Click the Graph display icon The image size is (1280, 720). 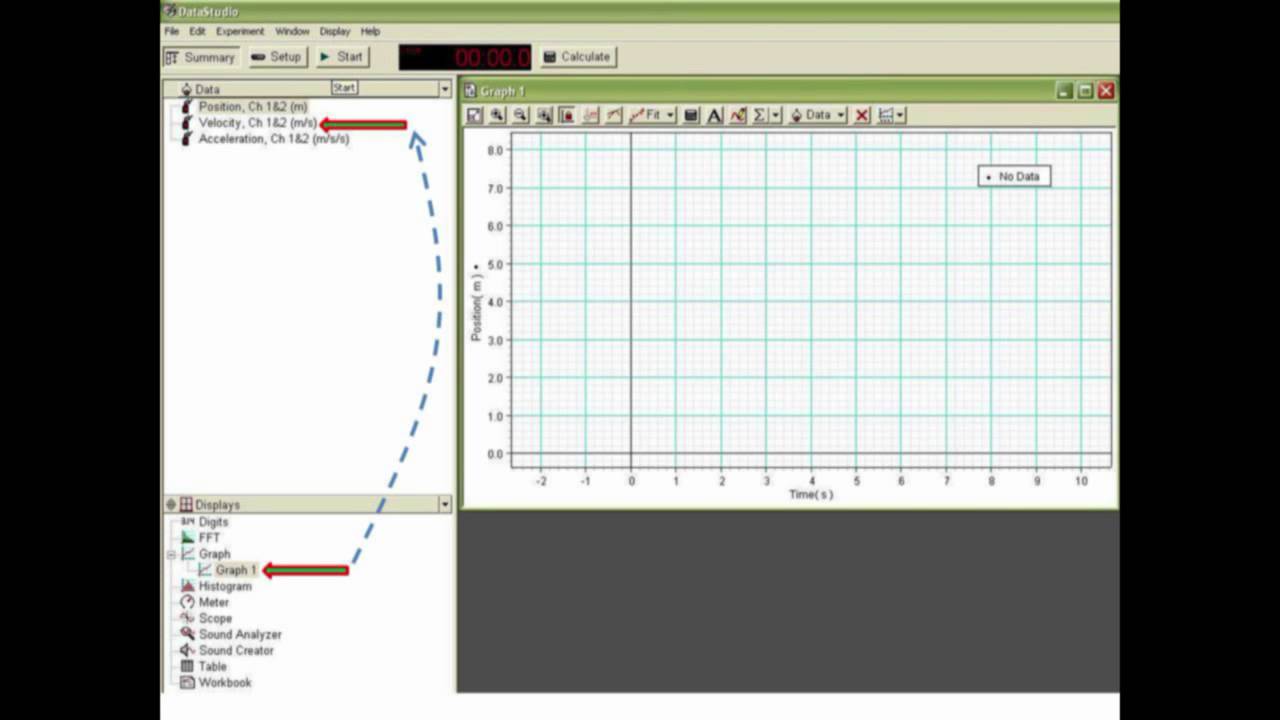188,554
